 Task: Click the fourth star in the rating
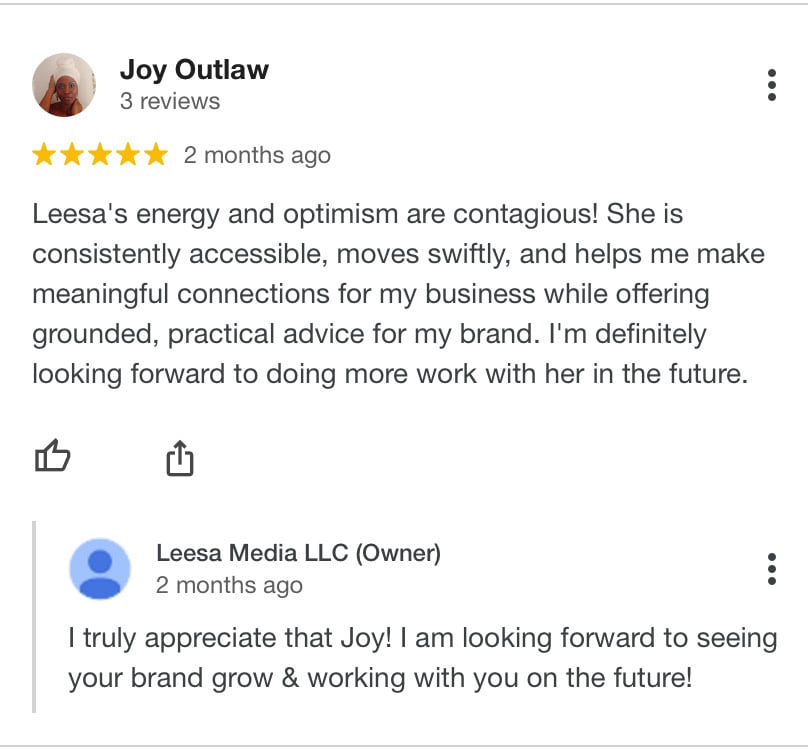click(128, 155)
